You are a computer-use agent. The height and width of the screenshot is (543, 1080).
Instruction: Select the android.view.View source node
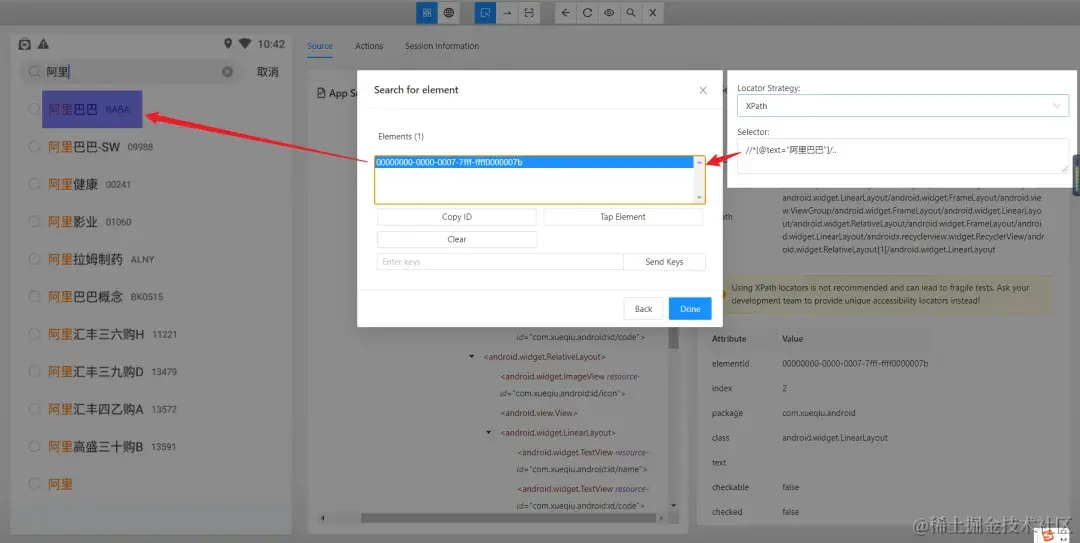539,413
